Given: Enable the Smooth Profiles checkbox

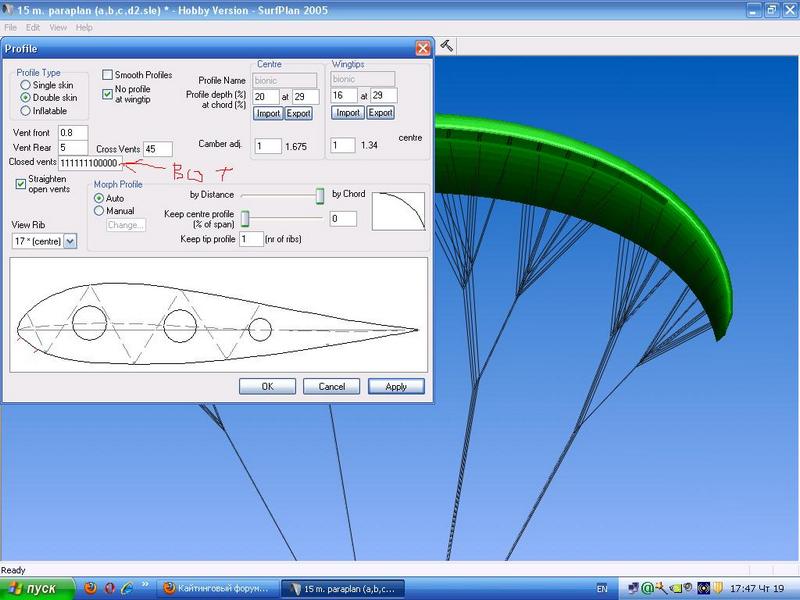Looking at the screenshot, I should pos(108,75).
